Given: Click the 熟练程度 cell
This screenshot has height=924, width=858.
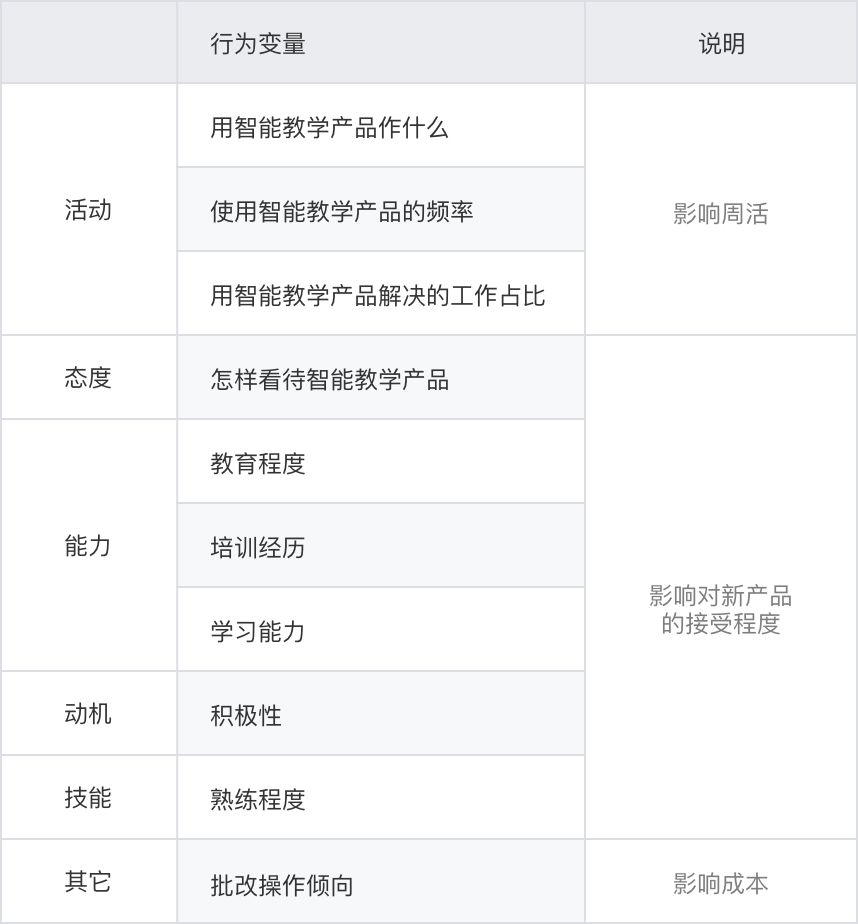Looking at the screenshot, I should (x=258, y=800).
